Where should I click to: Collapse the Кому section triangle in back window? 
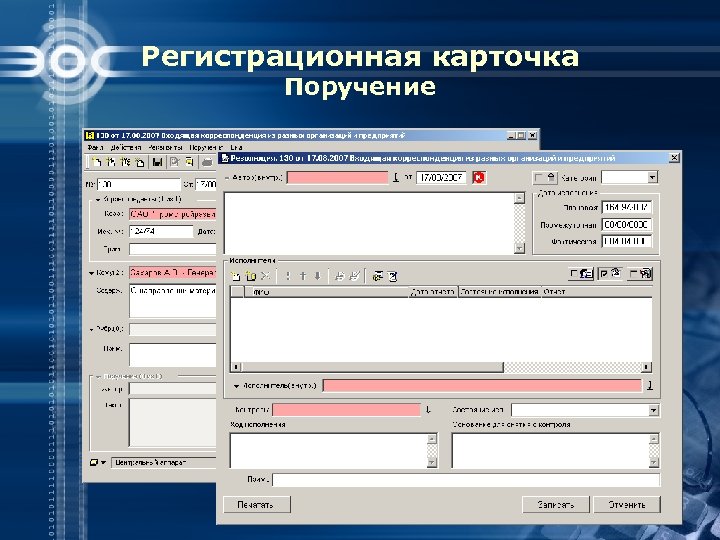click(x=91, y=273)
